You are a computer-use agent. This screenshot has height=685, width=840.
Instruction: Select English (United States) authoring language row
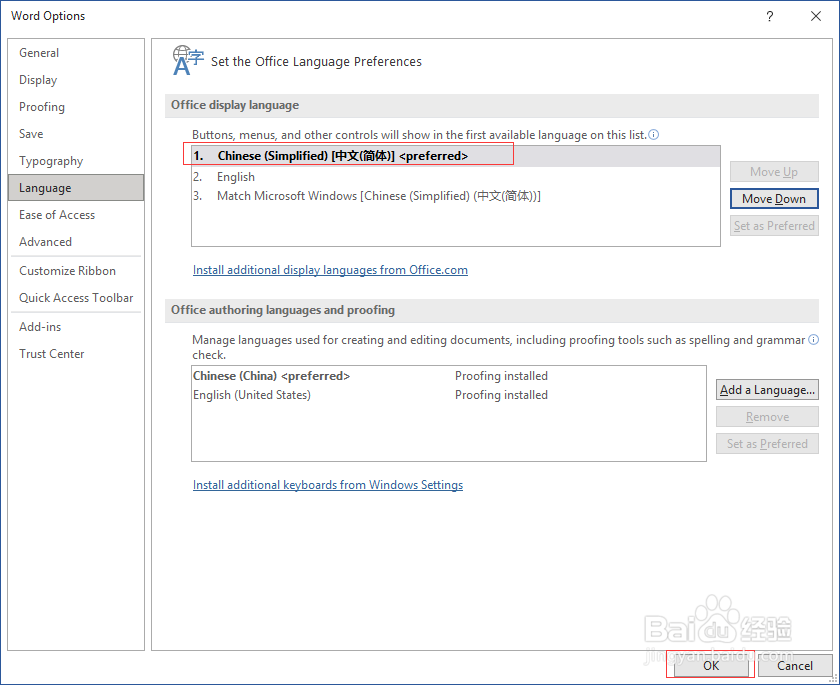[x=448, y=395]
